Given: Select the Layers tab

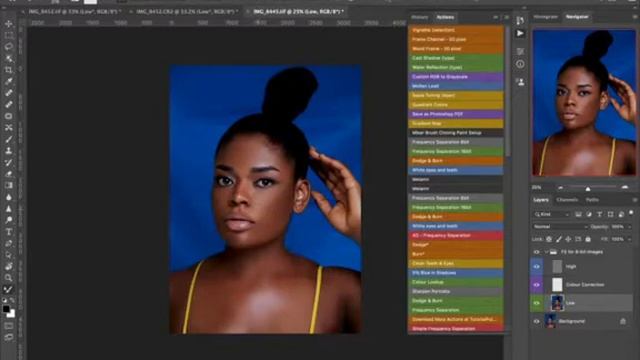Looking at the screenshot, I should [x=541, y=200].
